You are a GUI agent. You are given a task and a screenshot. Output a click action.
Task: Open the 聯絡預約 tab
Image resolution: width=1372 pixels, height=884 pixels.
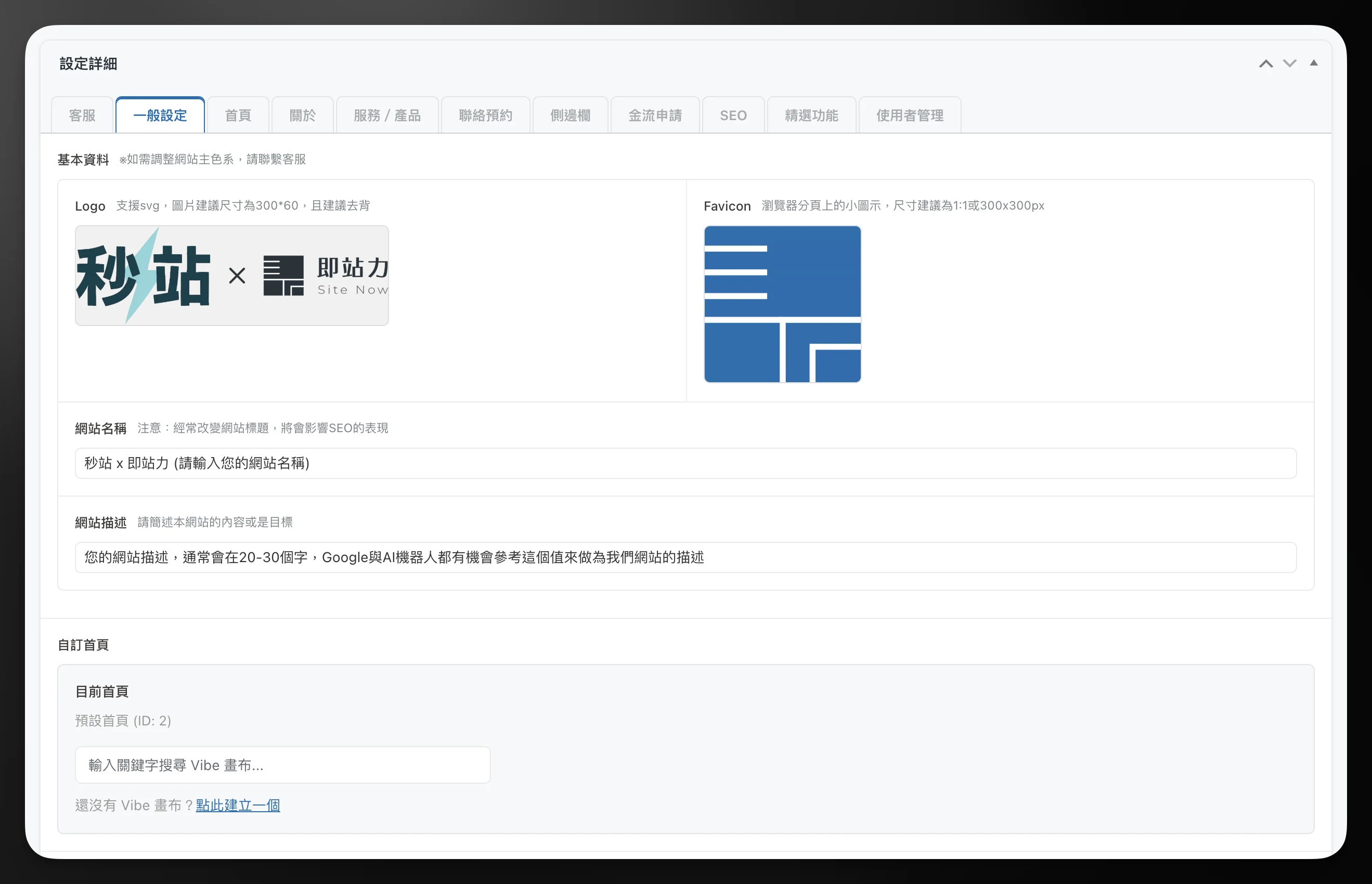pos(486,115)
